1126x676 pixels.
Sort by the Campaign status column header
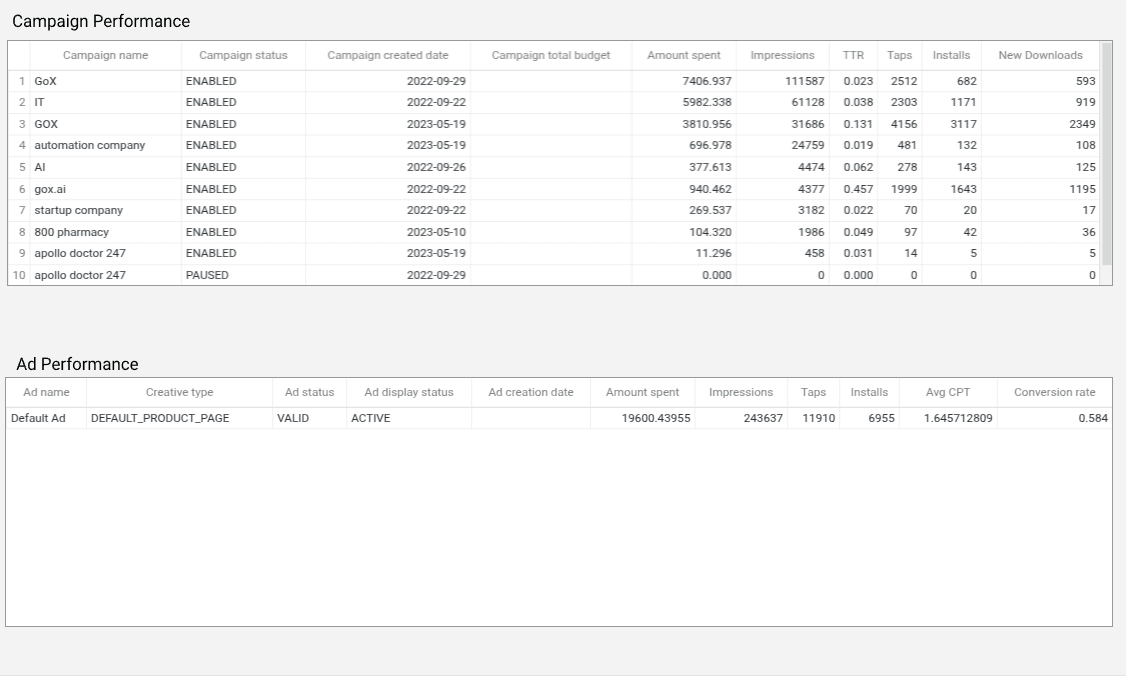pyautogui.click(x=243, y=55)
